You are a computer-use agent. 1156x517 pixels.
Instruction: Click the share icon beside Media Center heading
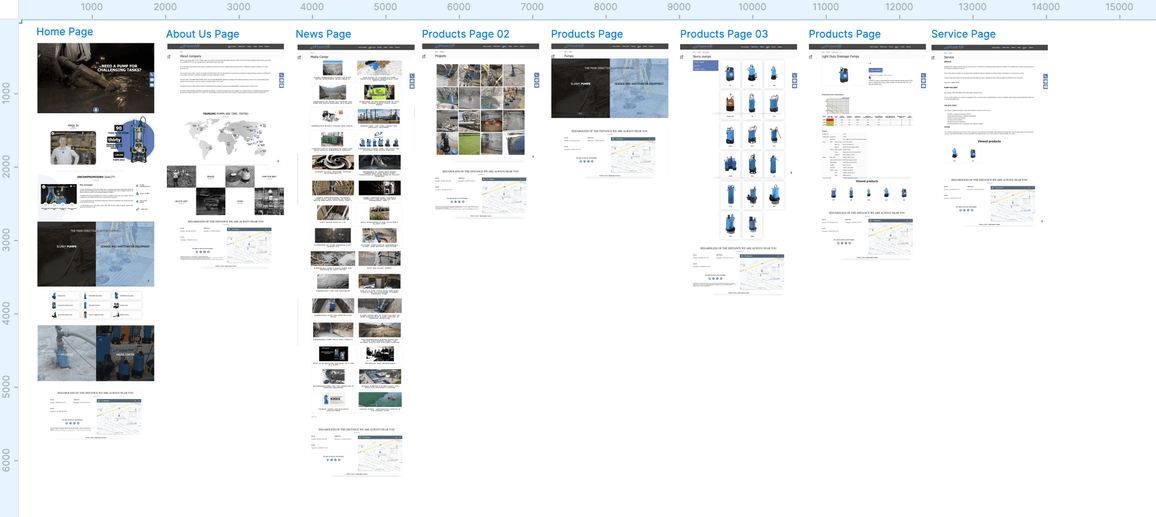pyautogui.click(x=299, y=57)
